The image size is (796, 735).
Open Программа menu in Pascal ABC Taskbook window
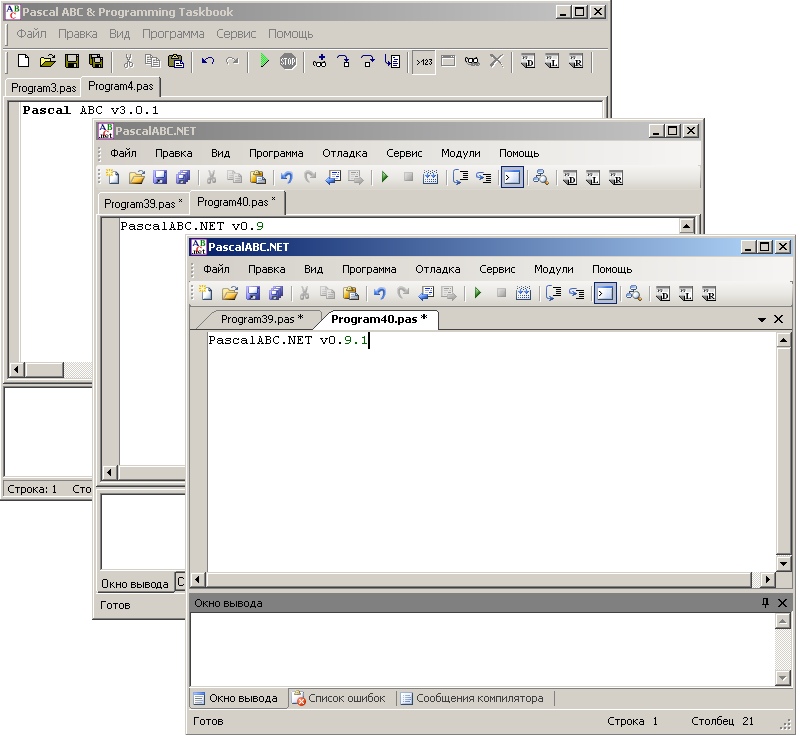click(173, 34)
